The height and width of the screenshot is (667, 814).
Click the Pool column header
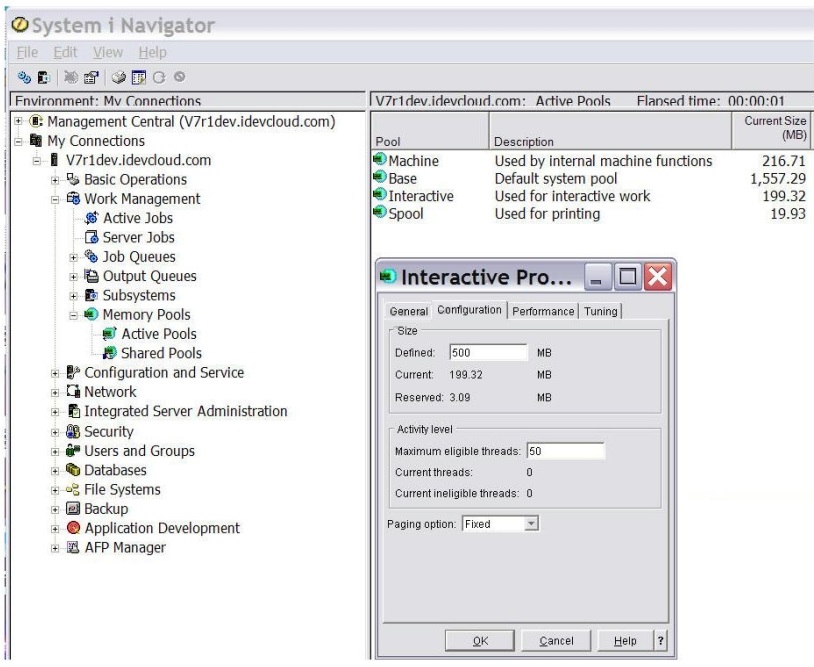(x=430, y=131)
